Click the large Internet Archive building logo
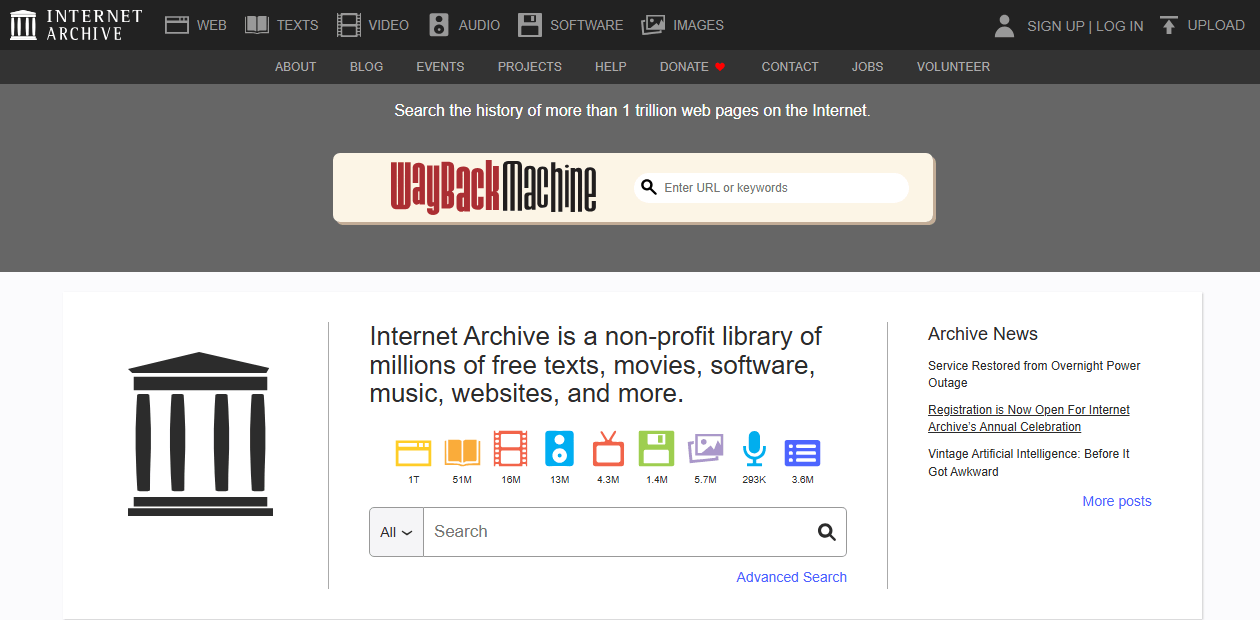 (200, 434)
